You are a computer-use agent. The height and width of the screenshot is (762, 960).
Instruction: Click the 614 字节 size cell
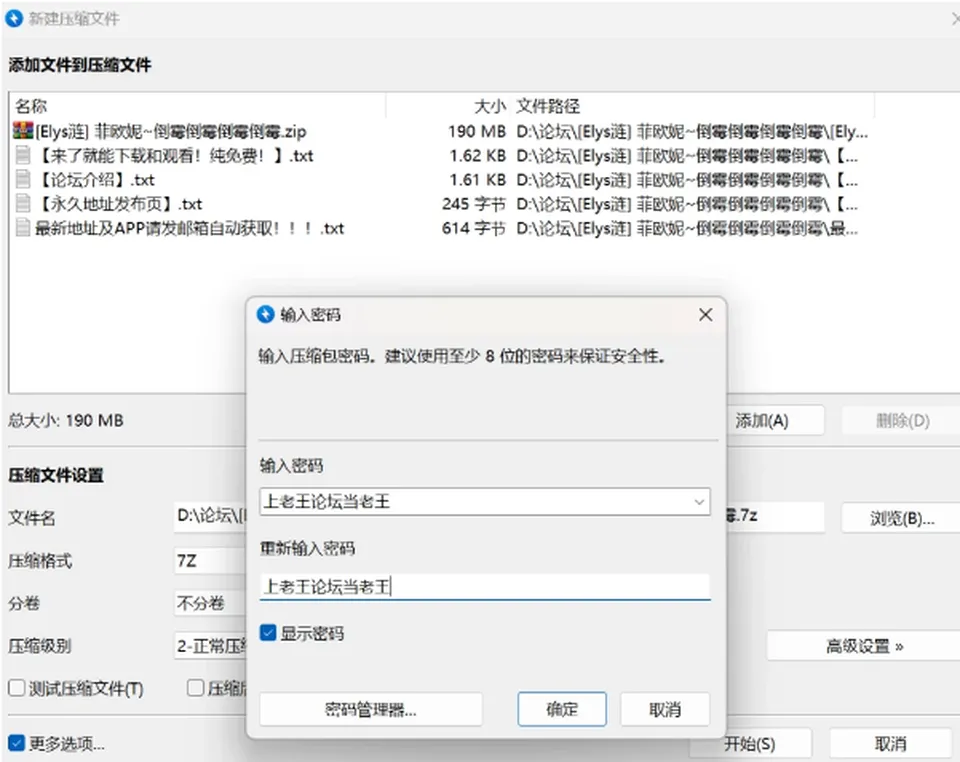pos(474,228)
